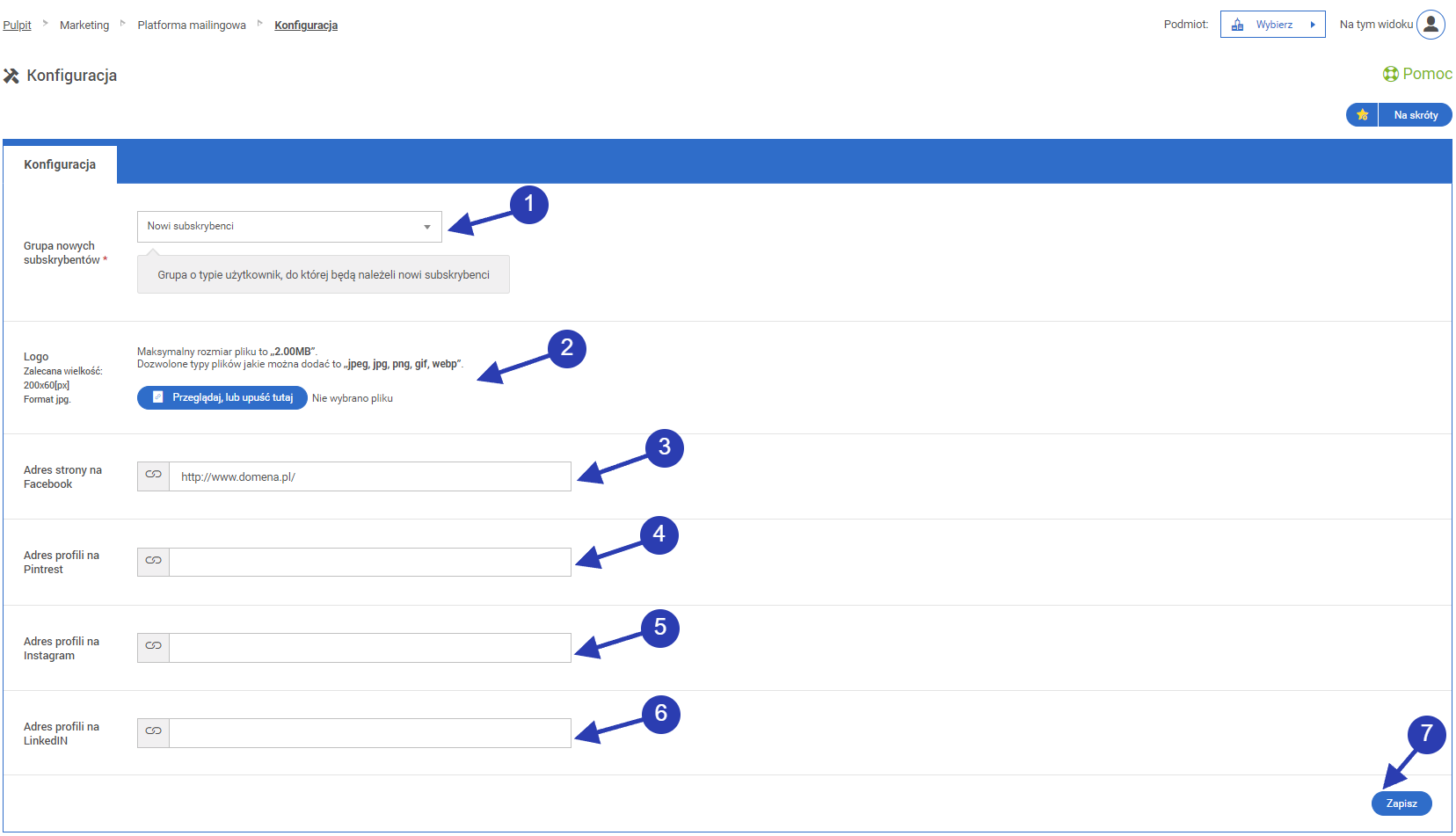This screenshot has height=836, width=1456.
Task: Go to Marketing in breadcrumb
Action: (x=84, y=25)
